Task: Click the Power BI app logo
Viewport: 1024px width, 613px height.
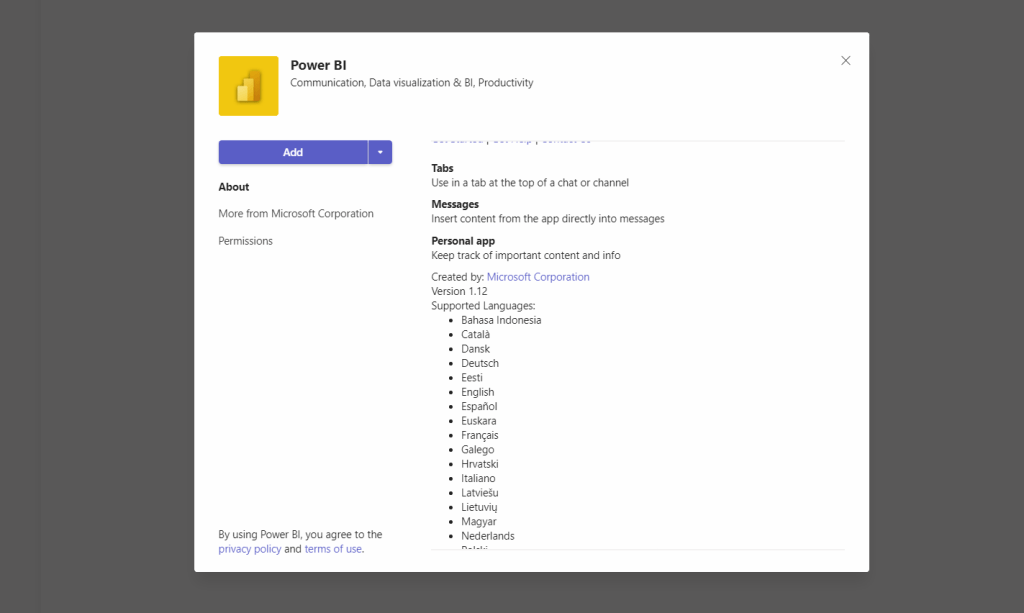Action: [248, 86]
